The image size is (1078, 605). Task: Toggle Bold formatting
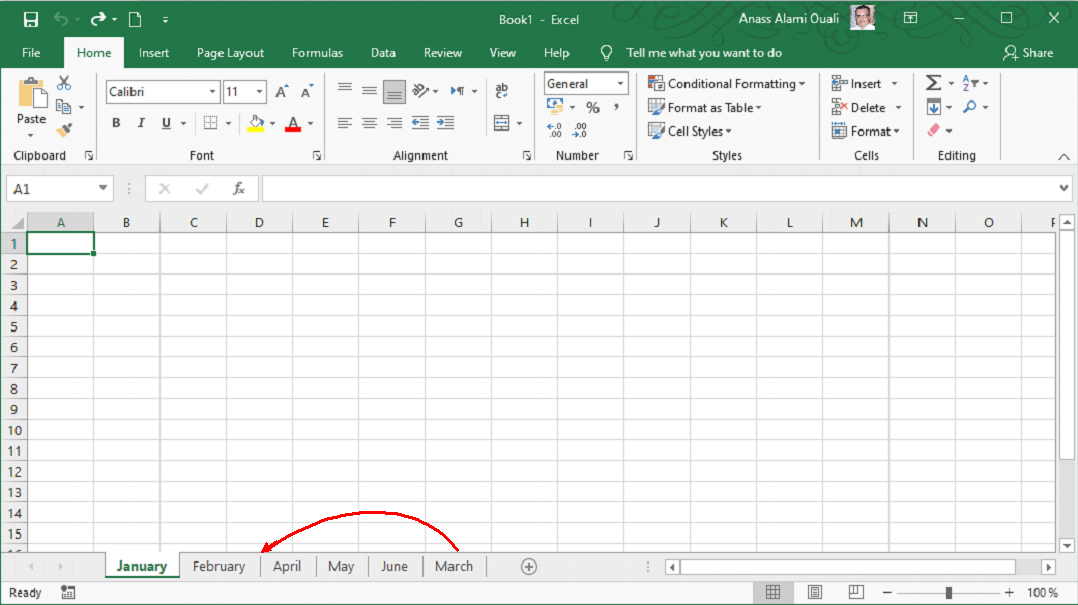(116, 123)
